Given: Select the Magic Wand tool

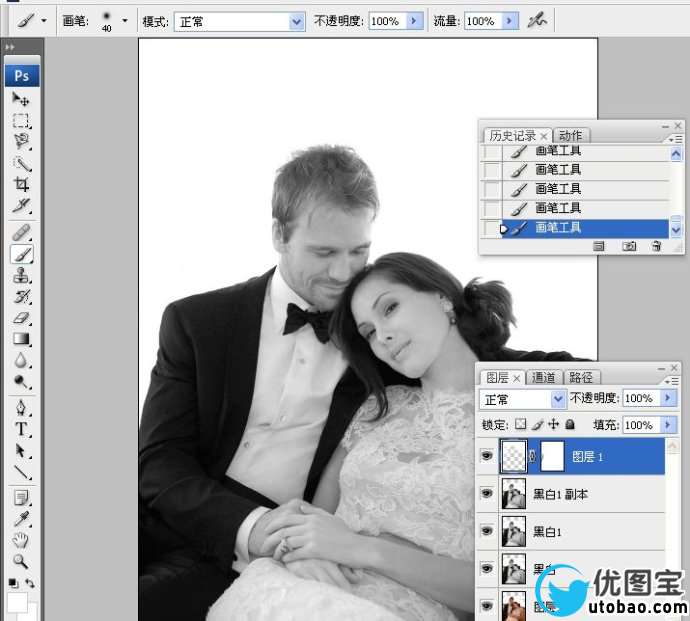Looking at the screenshot, I should [x=21, y=163].
